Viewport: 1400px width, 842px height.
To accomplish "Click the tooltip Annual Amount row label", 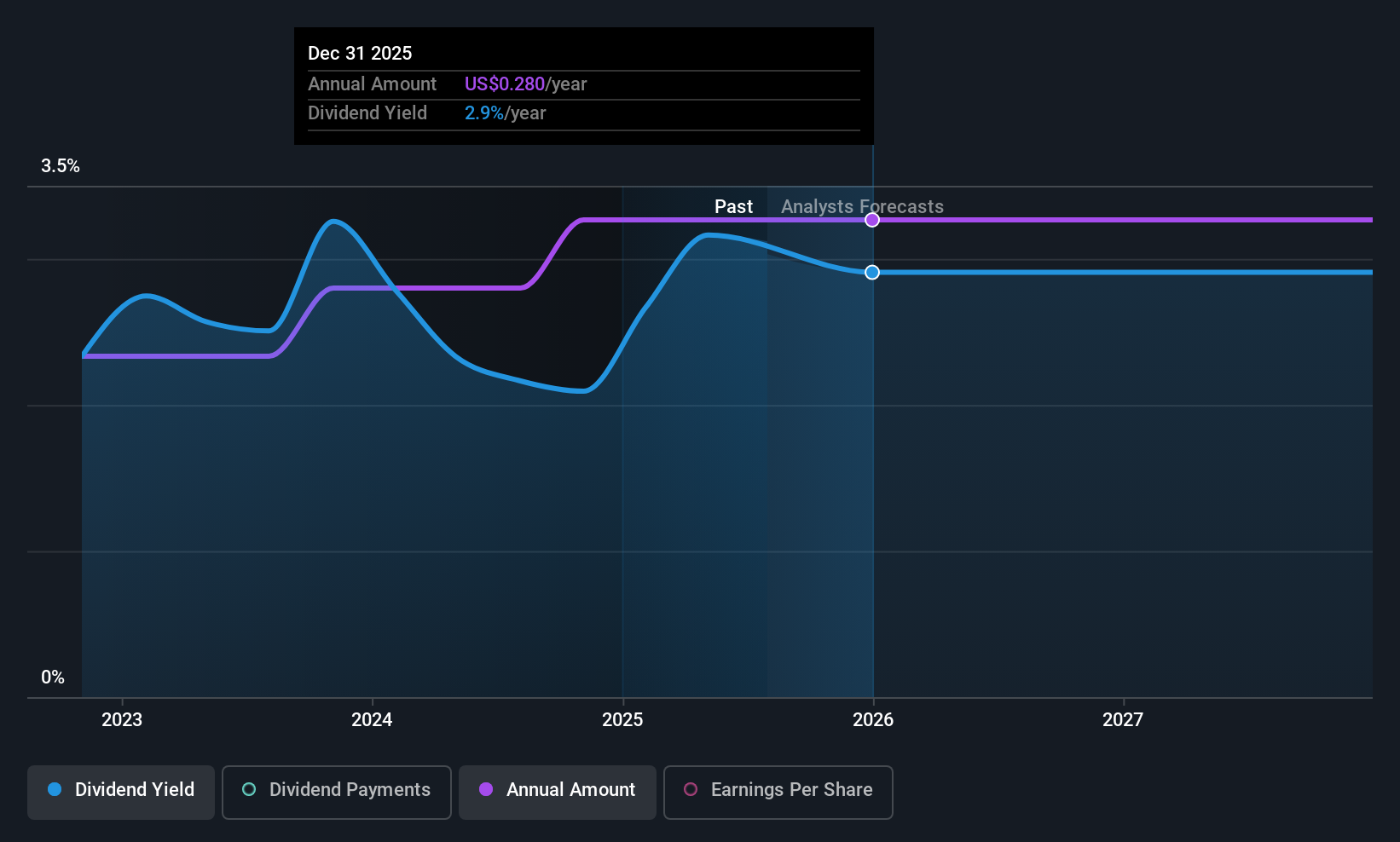I will click(x=372, y=84).
